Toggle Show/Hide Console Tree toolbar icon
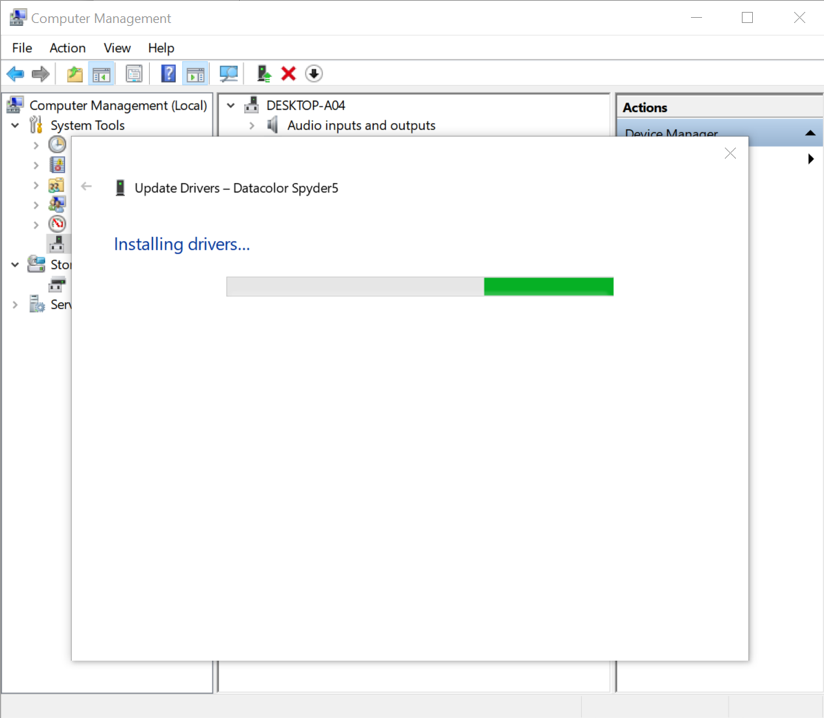The image size is (824, 718). tap(101, 74)
